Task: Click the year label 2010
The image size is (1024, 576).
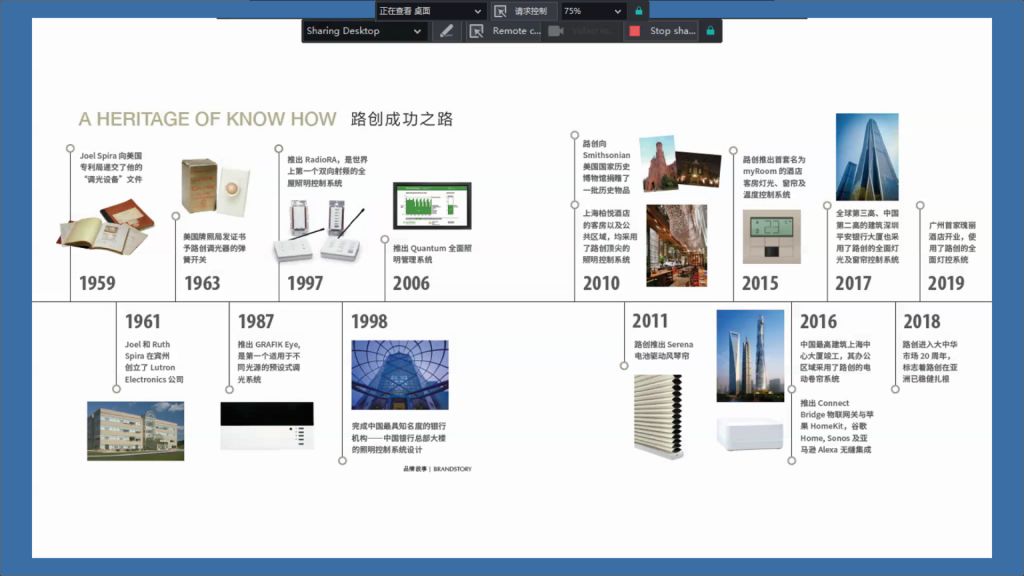Action: click(601, 283)
